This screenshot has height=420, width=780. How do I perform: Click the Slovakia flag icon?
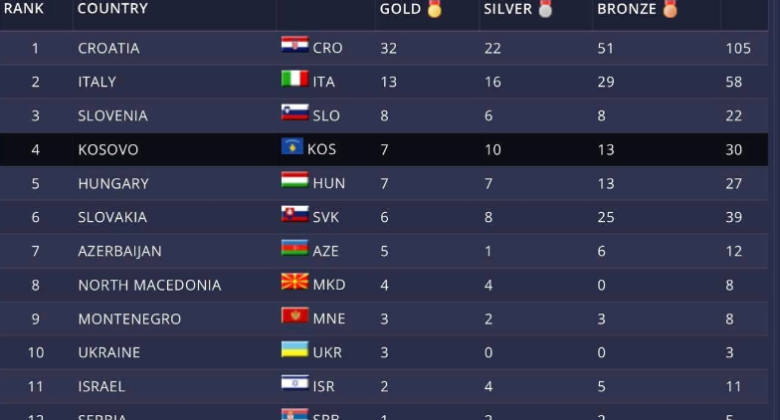294,214
